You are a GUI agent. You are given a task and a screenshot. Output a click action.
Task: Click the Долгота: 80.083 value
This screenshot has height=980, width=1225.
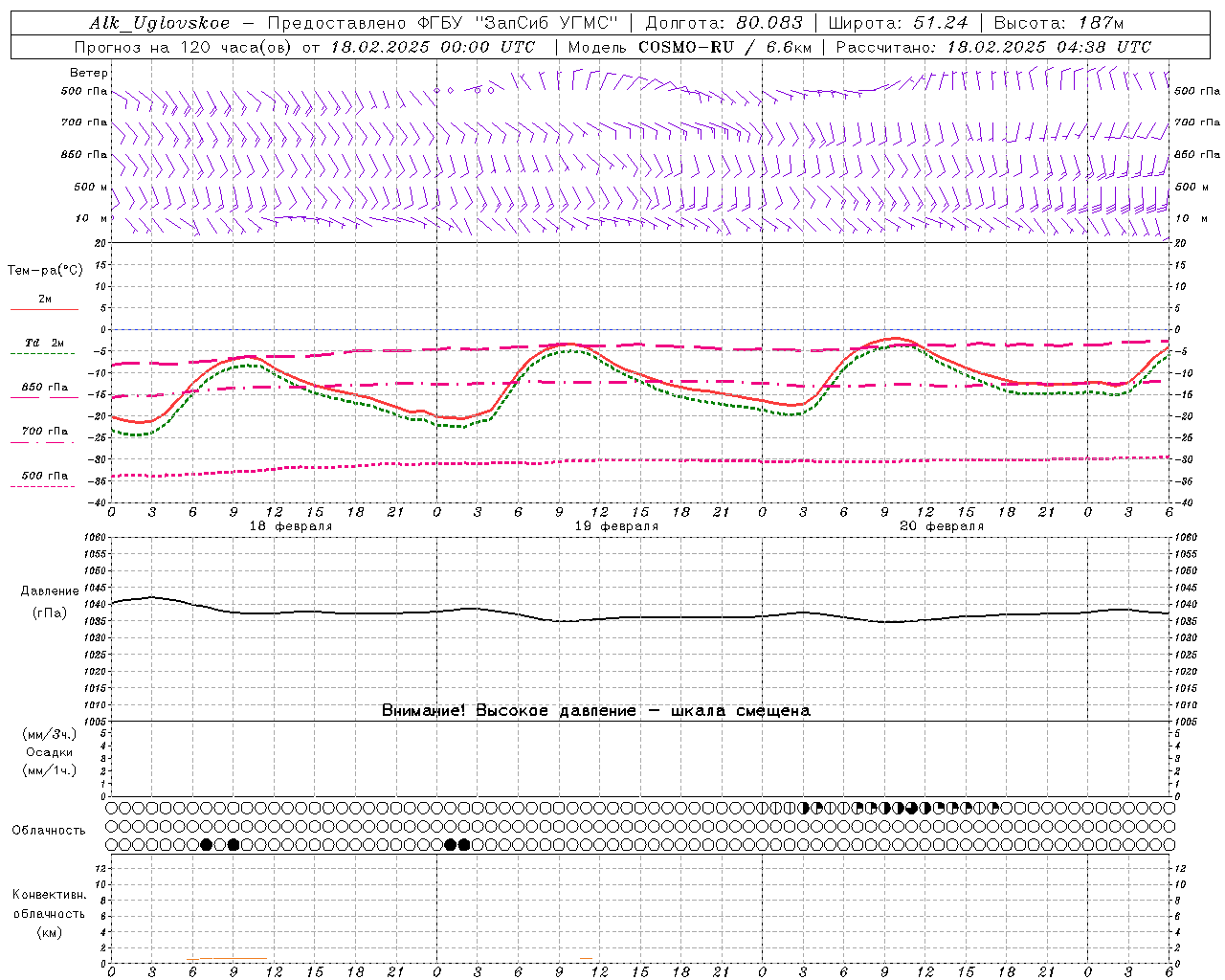point(724,23)
